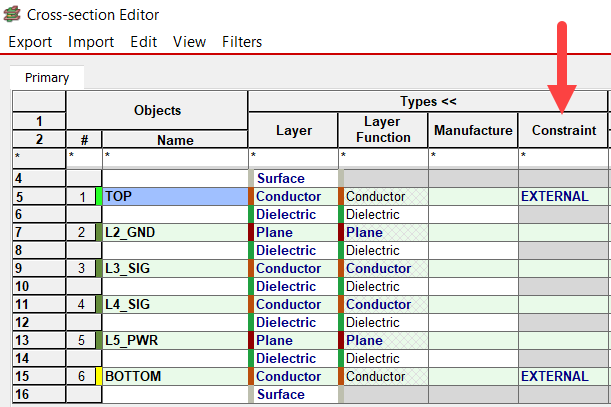Open the Filters menu
Viewport: 611px width, 407px height.
[242, 42]
